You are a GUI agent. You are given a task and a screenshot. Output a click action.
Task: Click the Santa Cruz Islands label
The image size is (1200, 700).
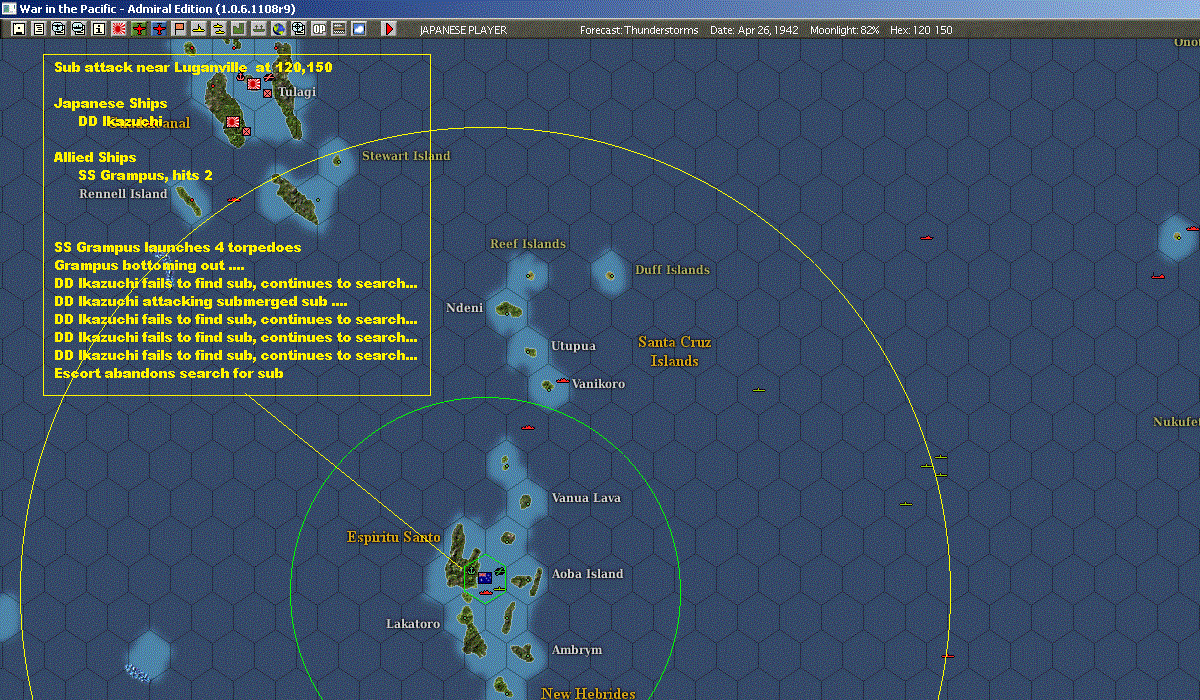point(675,351)
